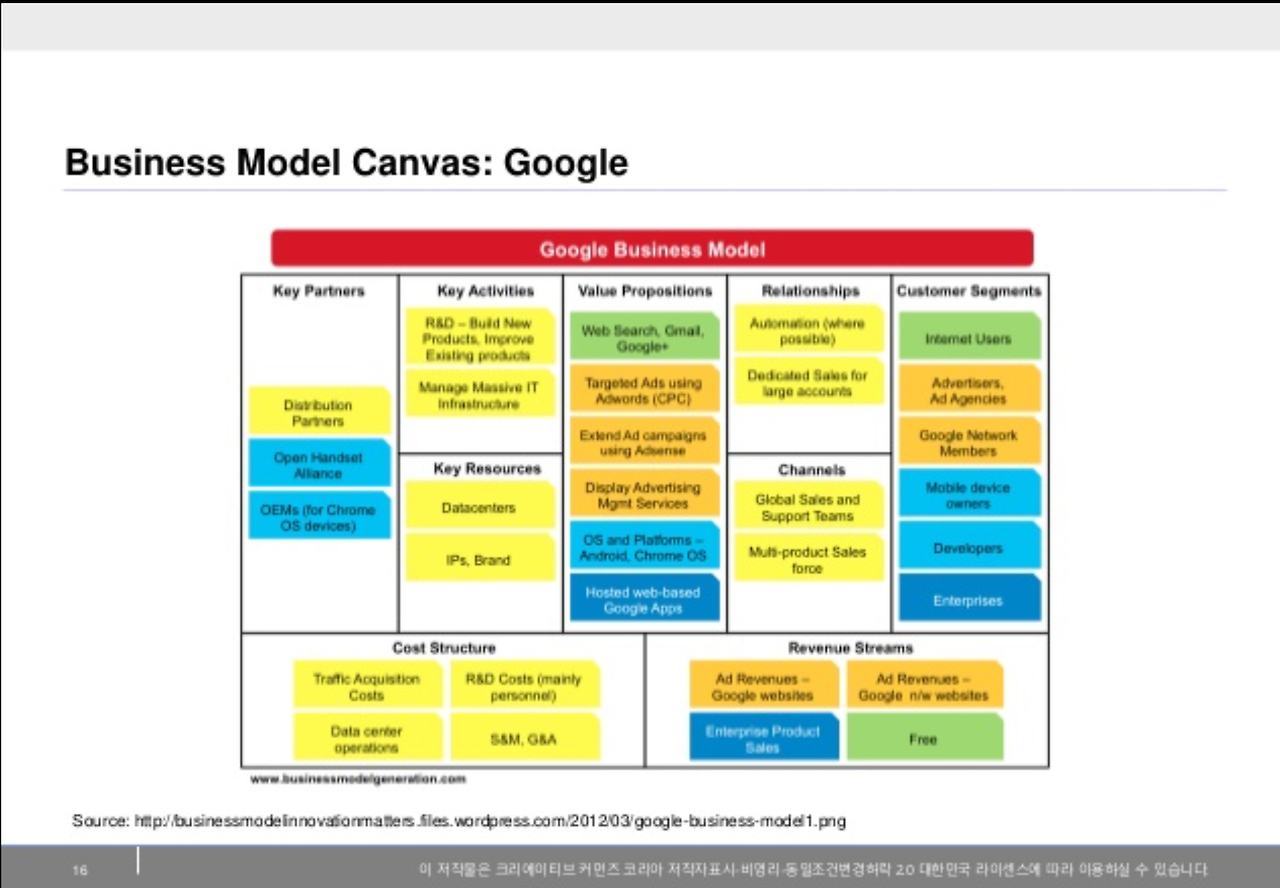The width and height of the screenshot is (1280, 888).
Task: Click the slide number "16" in the footer
Action: coord(80,869)
